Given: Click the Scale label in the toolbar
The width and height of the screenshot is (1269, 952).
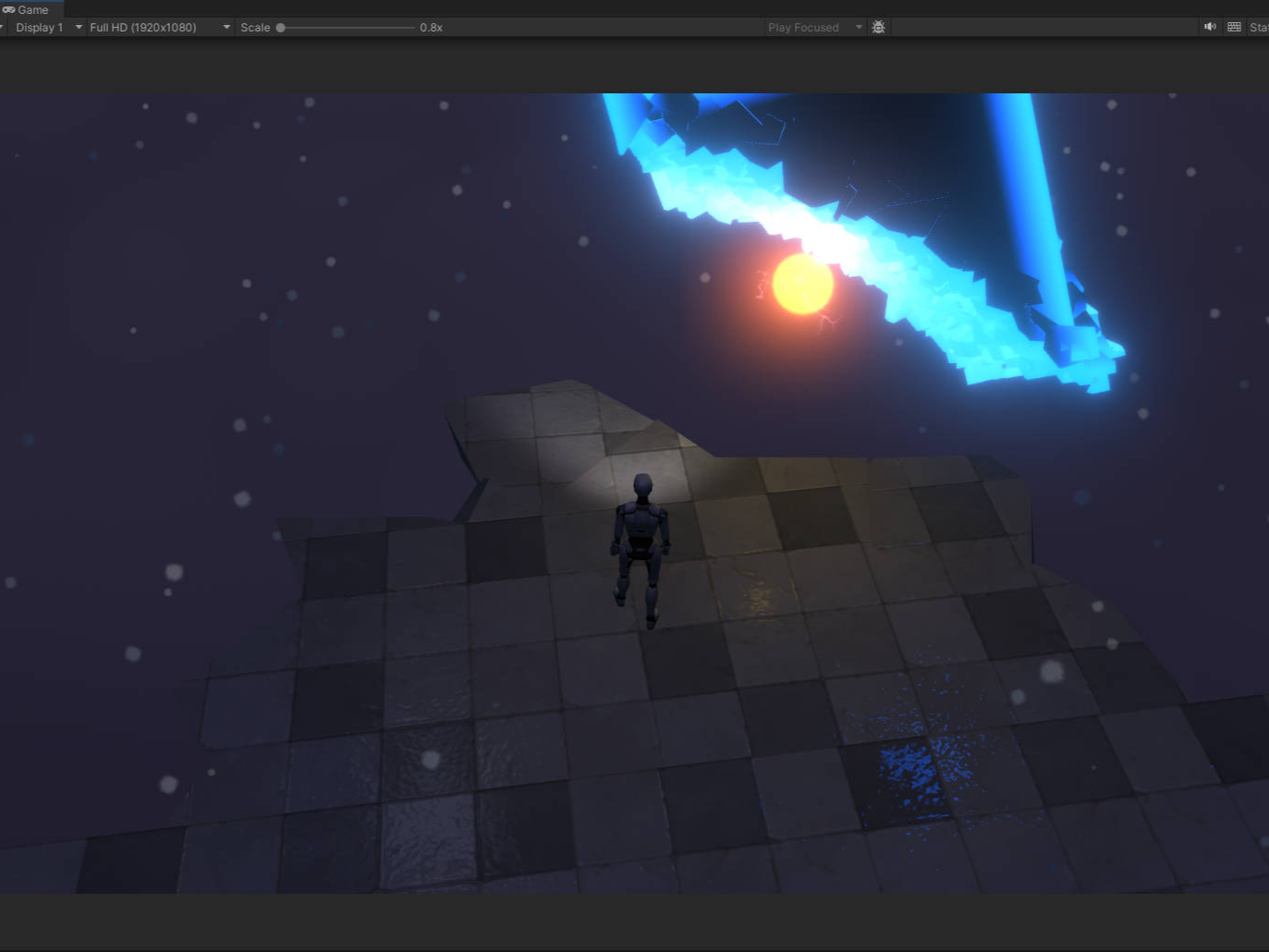Looking at the screenshot, I should [255, 27].
